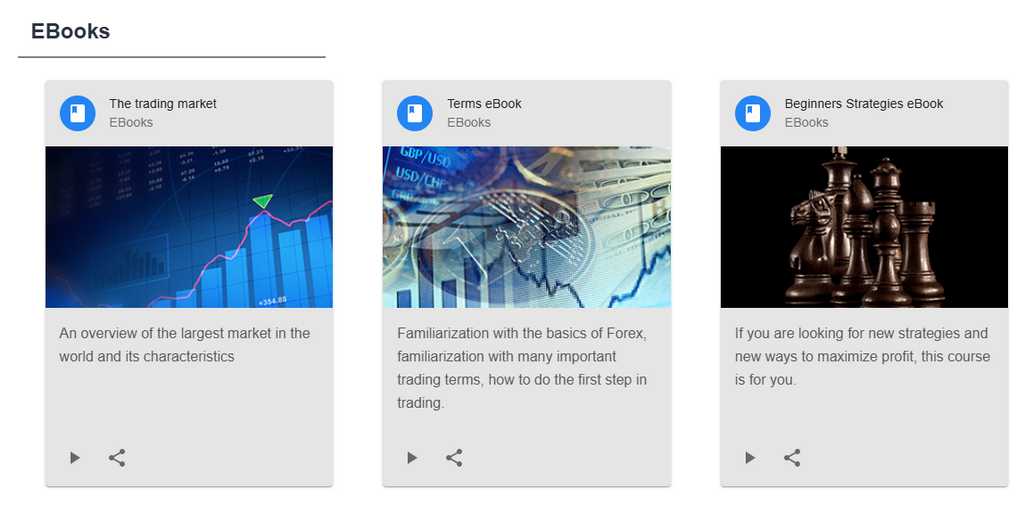
Task: Click the largest market overview description
Action: coord(184,345)
